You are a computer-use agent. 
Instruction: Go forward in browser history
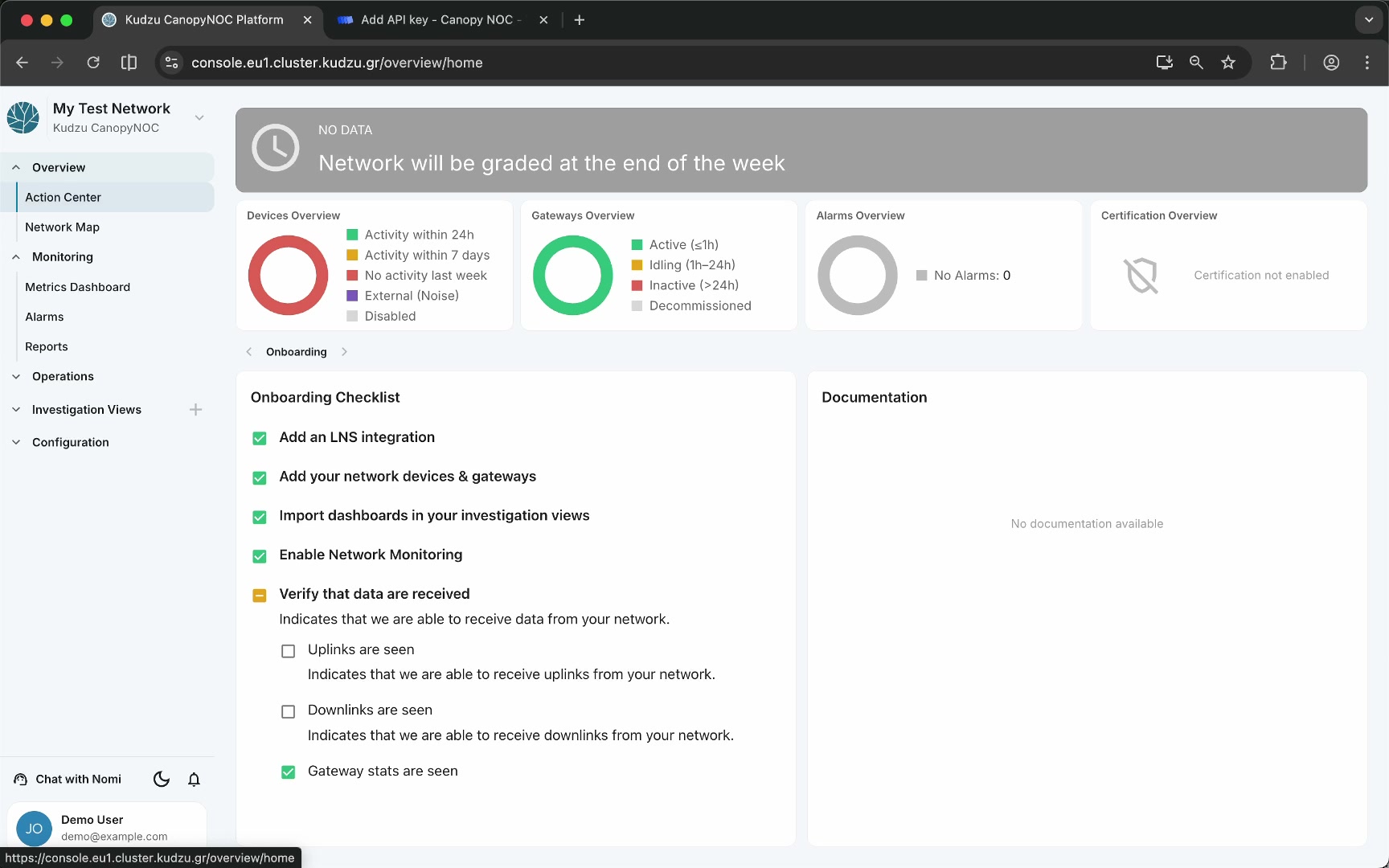coord(57,63)
